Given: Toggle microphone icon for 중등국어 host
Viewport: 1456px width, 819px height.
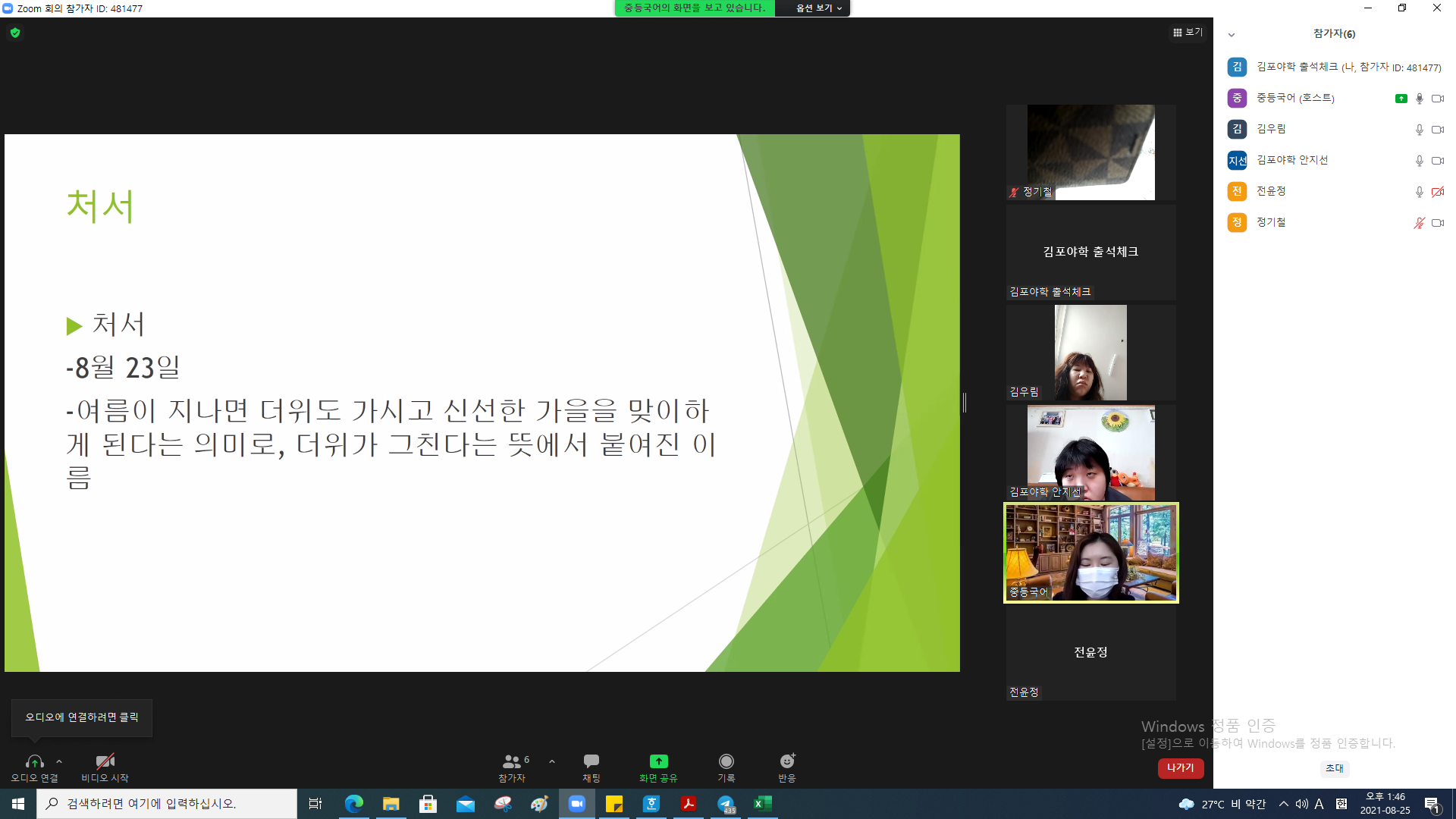Looking at the screenshot, I should point(1420,99).
